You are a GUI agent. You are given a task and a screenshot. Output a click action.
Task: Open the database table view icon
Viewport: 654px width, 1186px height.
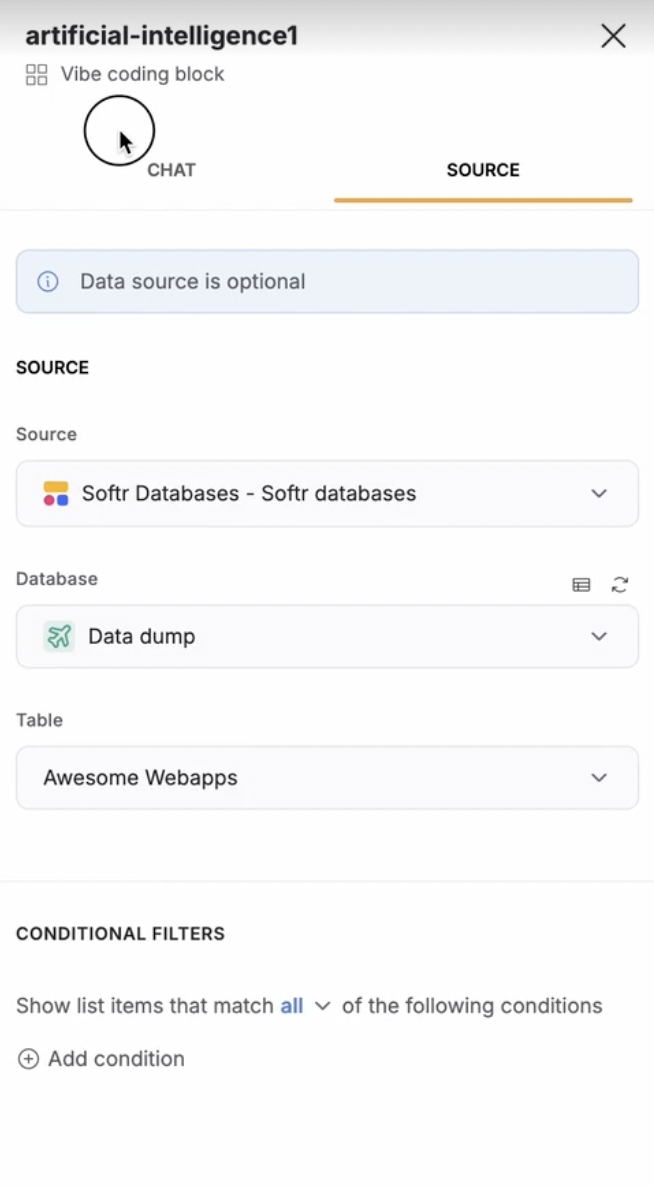[x=581, y=585]
